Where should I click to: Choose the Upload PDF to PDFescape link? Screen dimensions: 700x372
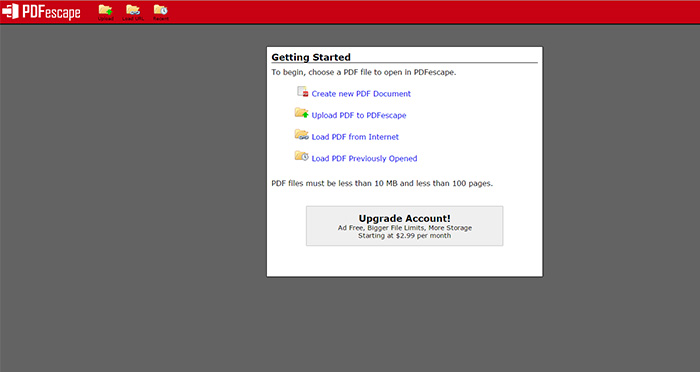point(359,115)
